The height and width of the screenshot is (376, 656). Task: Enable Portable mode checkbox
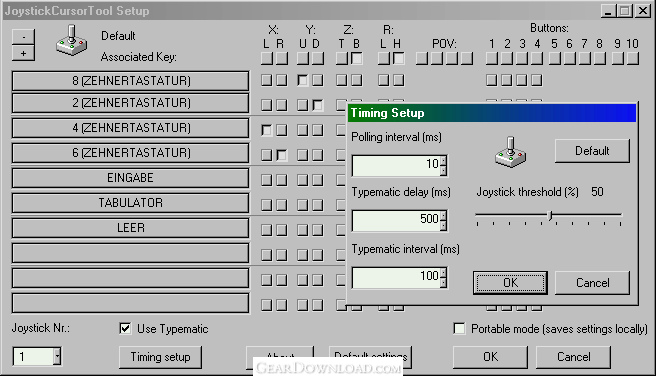[459, 328]
